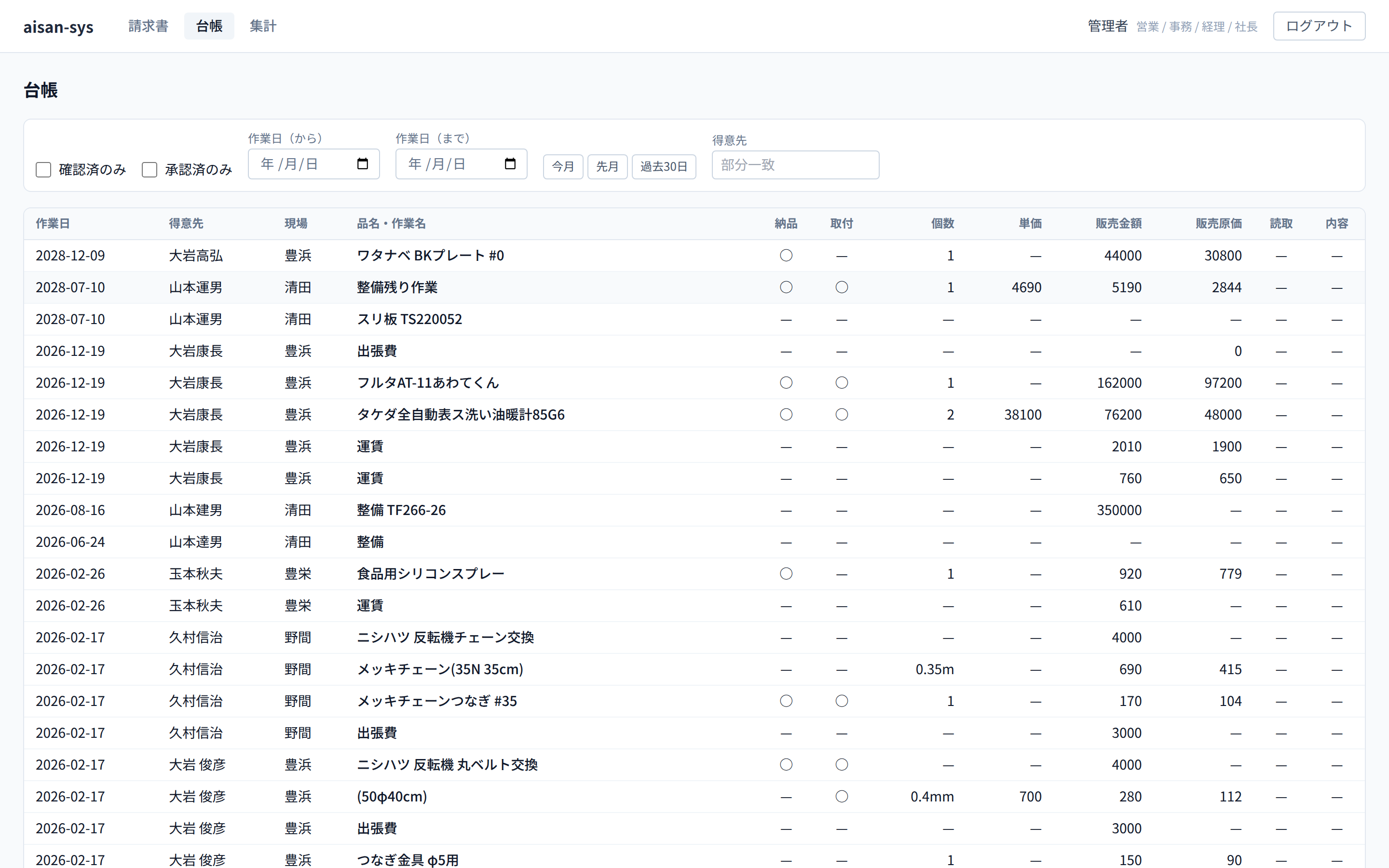Image resolution: width=1389 pixels, height=868 pixels.
Task: Click date 2026-06-24
Action: [x=70, y=542]
